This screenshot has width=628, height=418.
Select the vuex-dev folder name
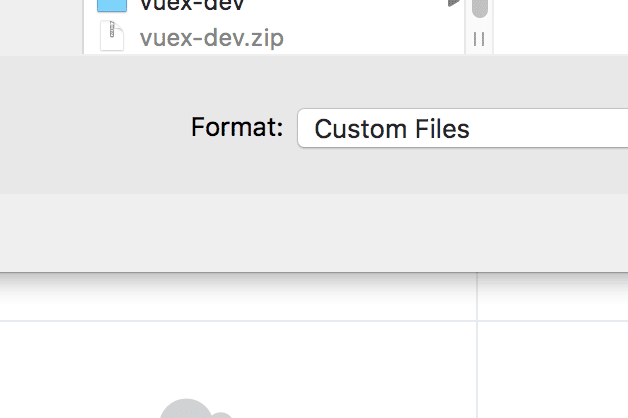(192, 5)
